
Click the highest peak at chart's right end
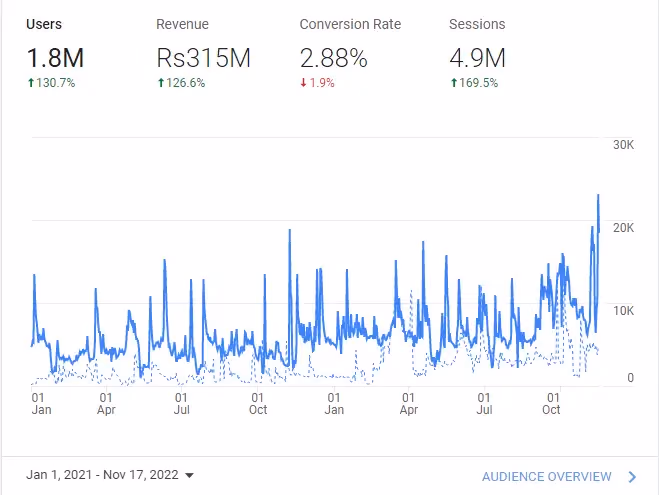[x=598, y=195]
